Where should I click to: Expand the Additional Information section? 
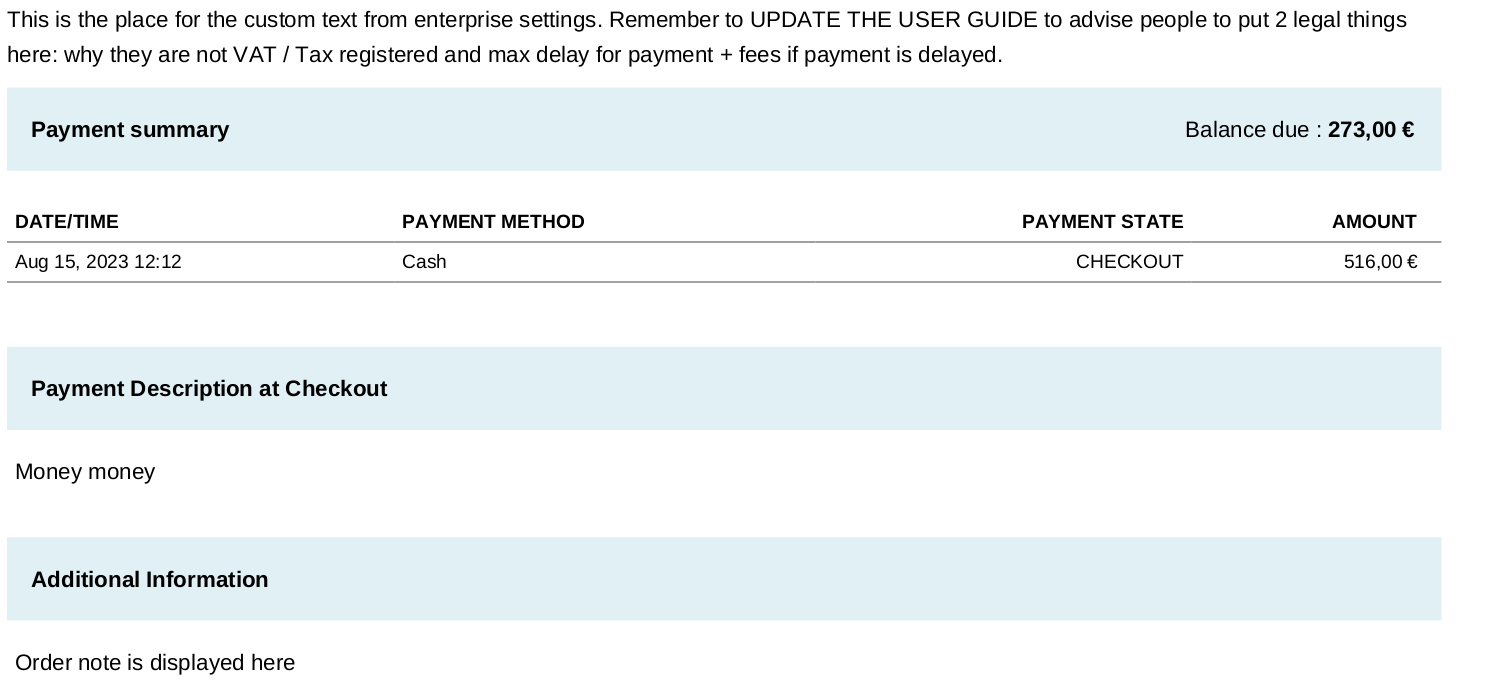[150, 579]
